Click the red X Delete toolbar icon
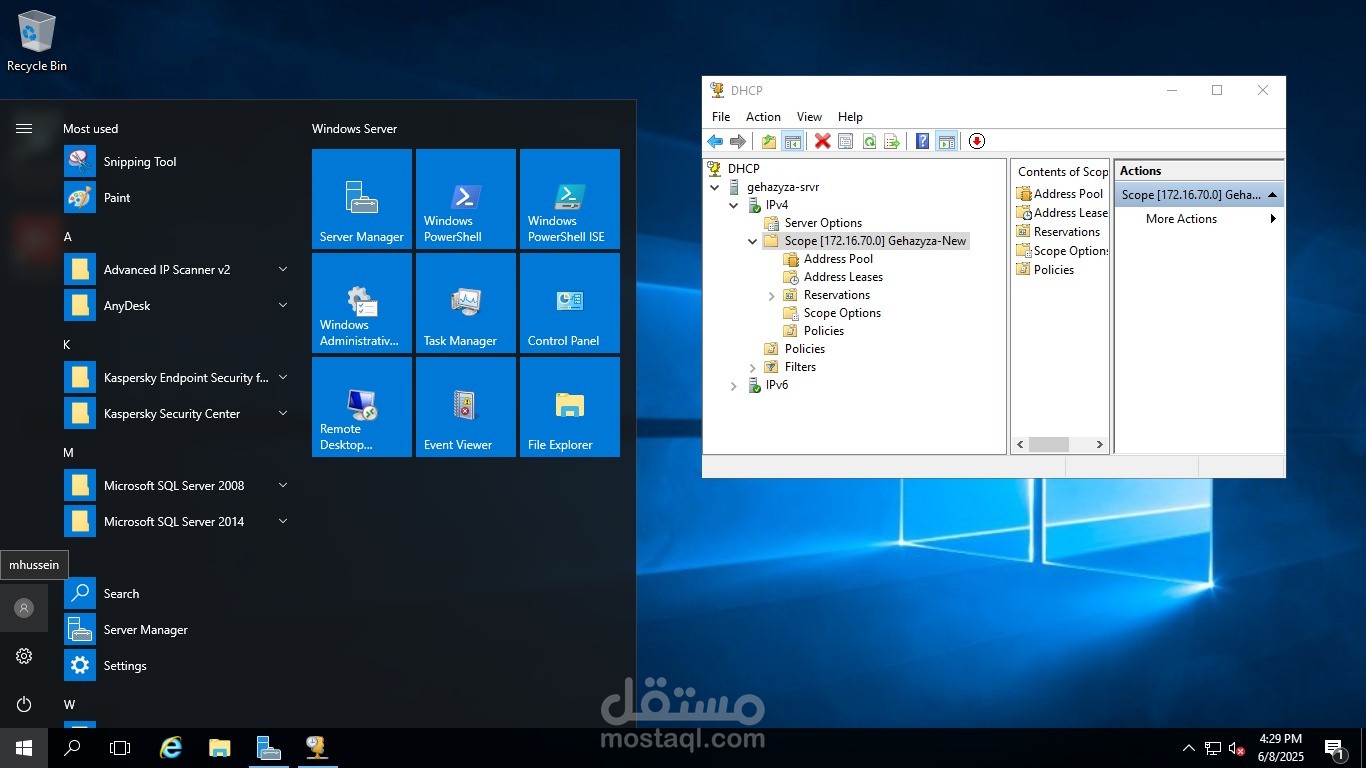This screenshot has height=768, width=1366. pos(822,141)
